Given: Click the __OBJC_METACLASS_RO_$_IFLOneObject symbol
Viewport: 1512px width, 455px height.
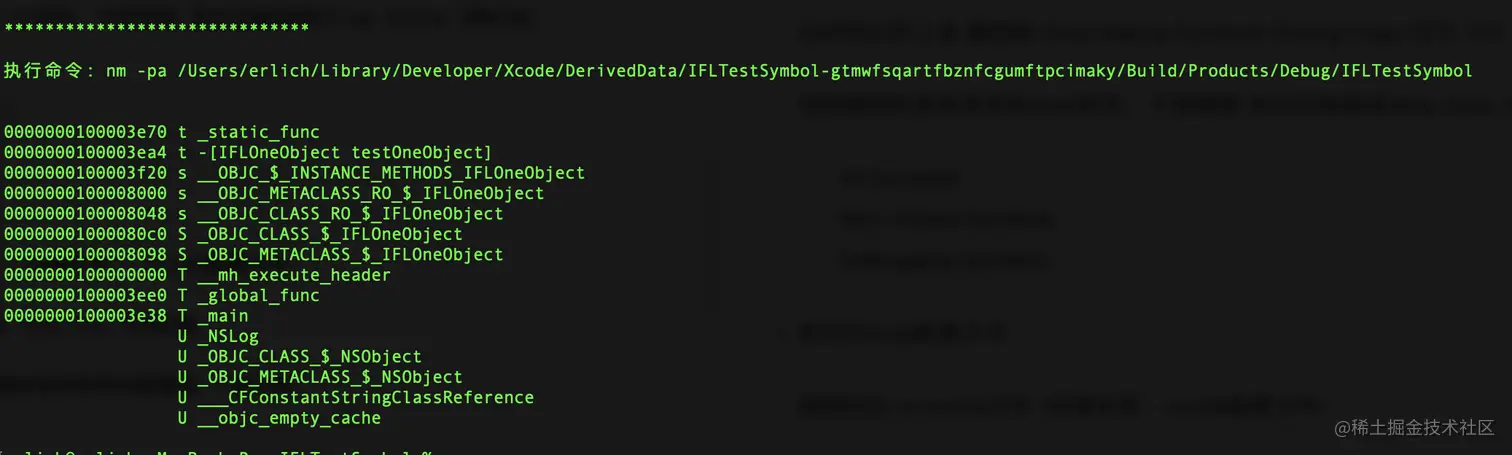Looking at the screenshot, I should point(371,193).
